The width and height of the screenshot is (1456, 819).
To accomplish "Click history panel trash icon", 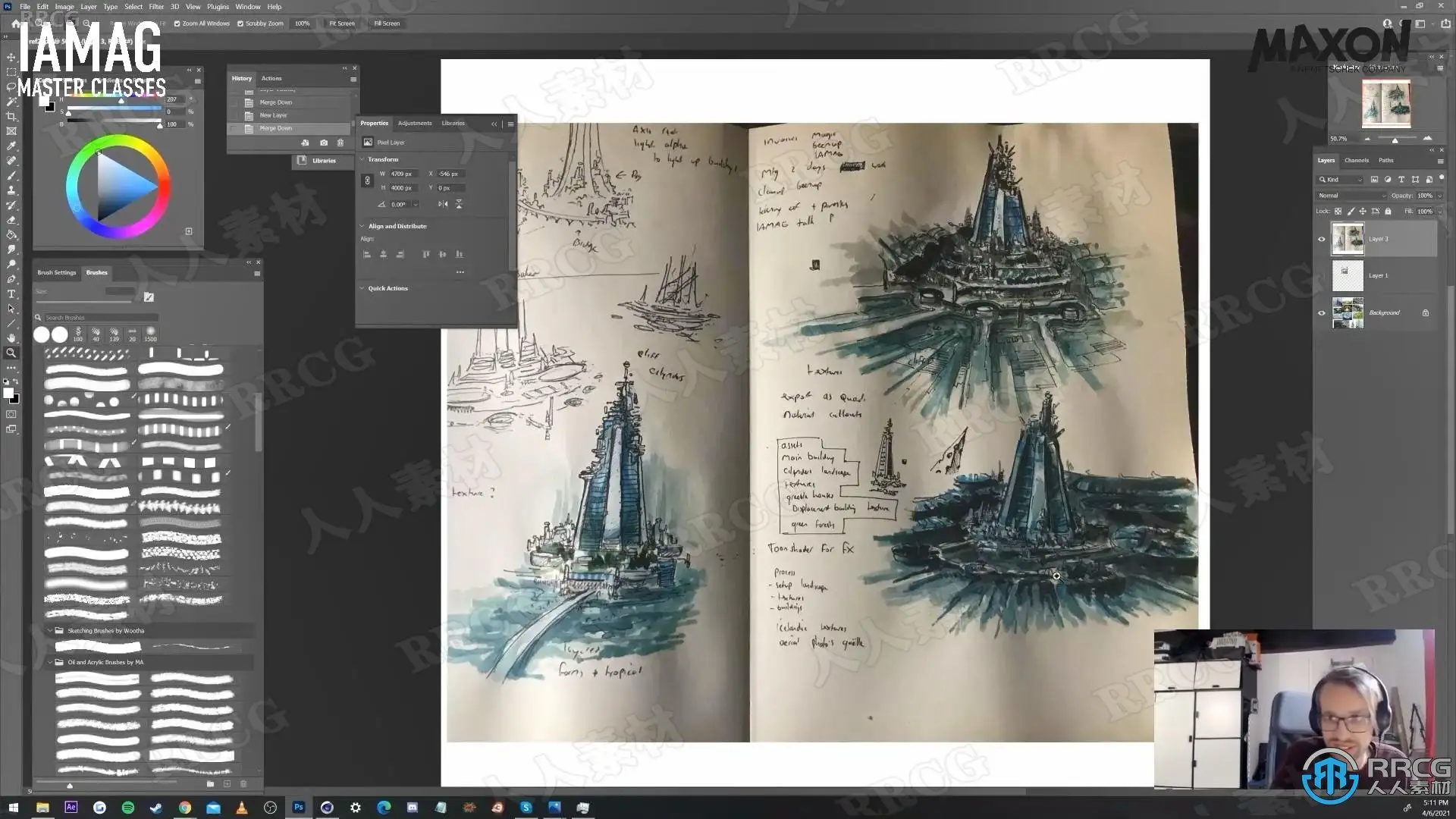I will (x=340, y=143).
